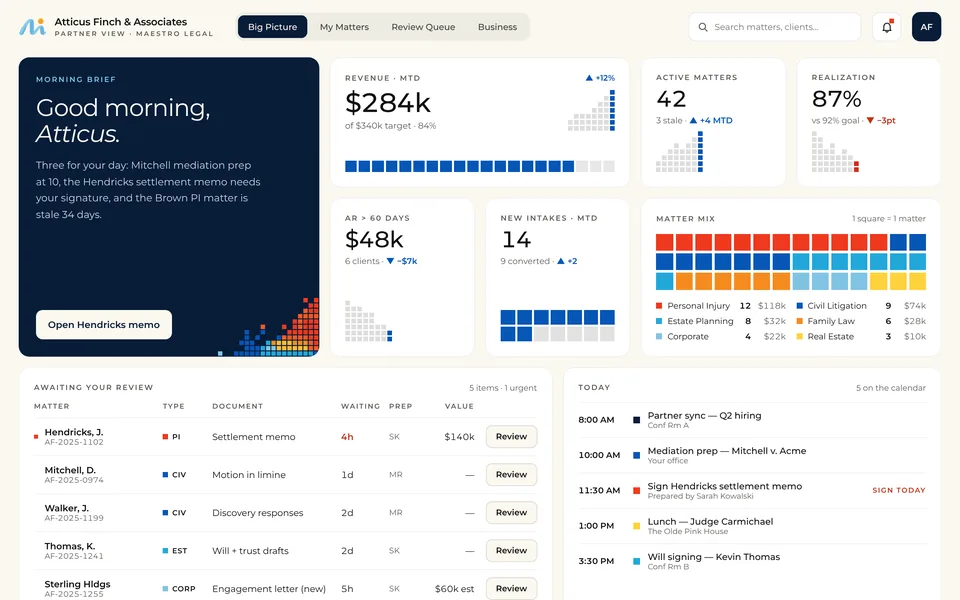Focus the Search matters, clients field
960x600 pixels.
(x=774, y=27)
